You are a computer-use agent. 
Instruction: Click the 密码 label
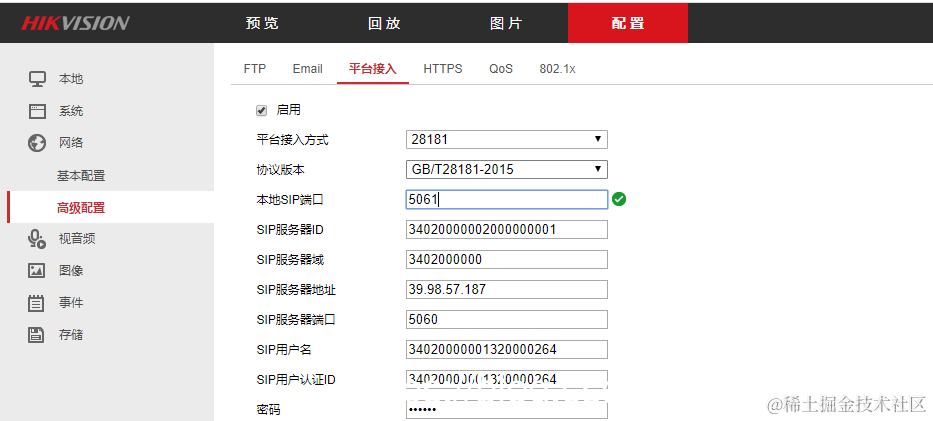click(268, 410)
